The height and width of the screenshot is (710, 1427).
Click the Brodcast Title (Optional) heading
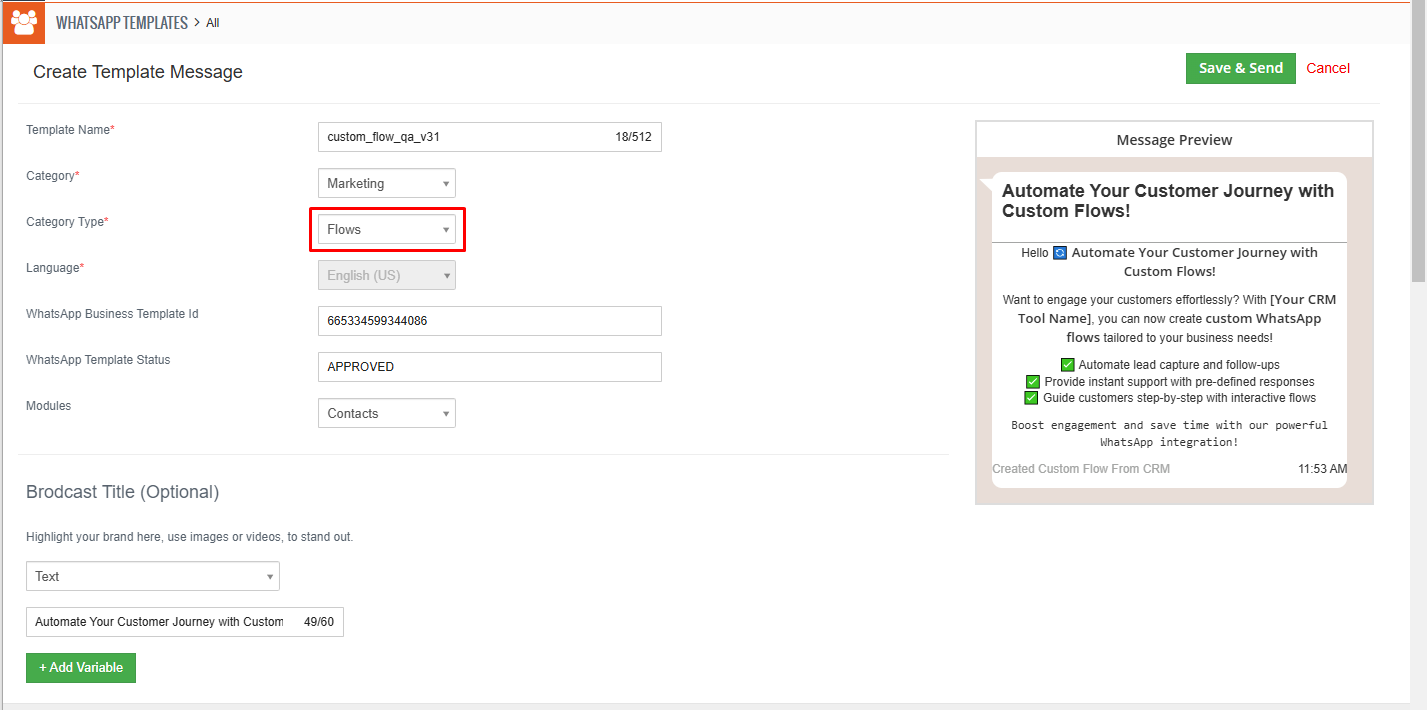pyautogui.click(x=122, y=492)
